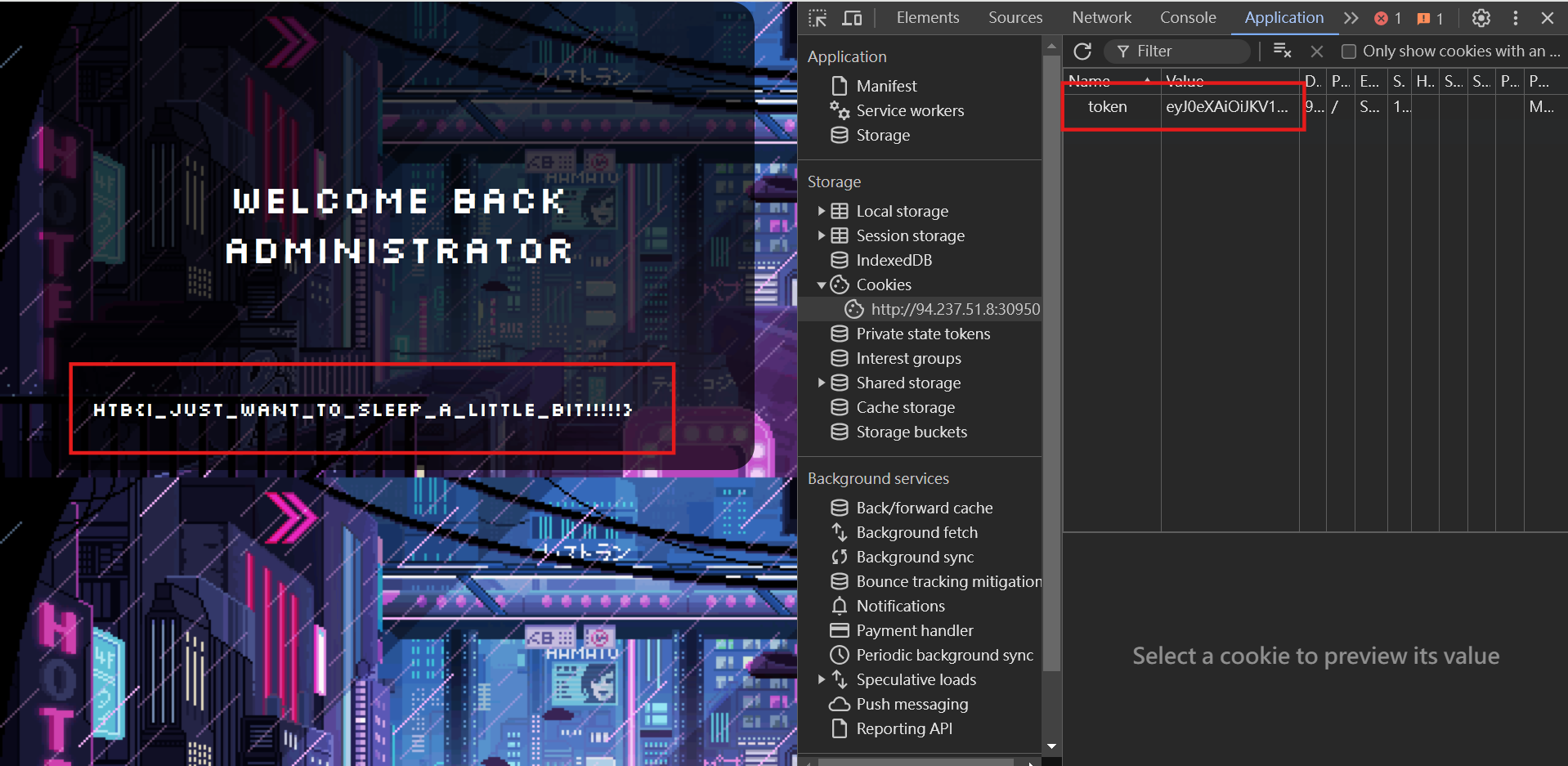The image size is (1568, 766).
Task: Open the DevTools three-dot menu
Action: click(1516, 18)
